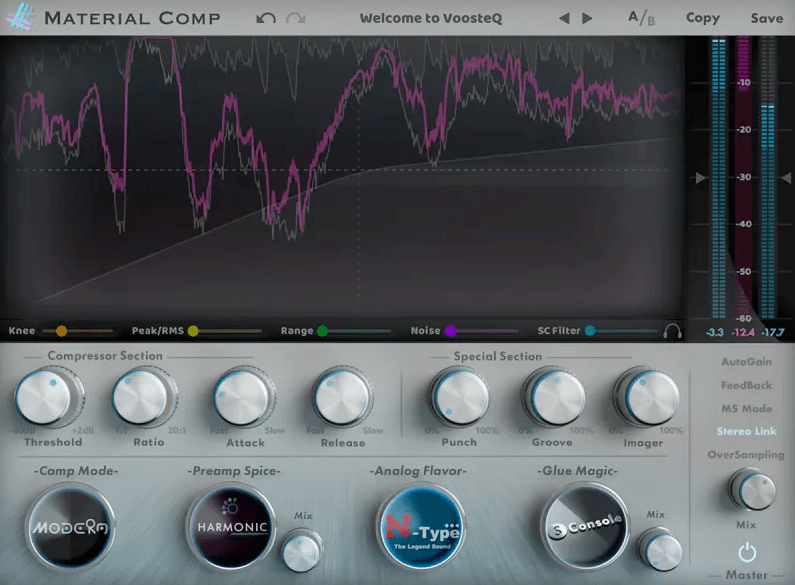Image resolution: width=795 pixels, height=585 pixels.
Task: Click the Save button in header
Action: tap(767, 18)
